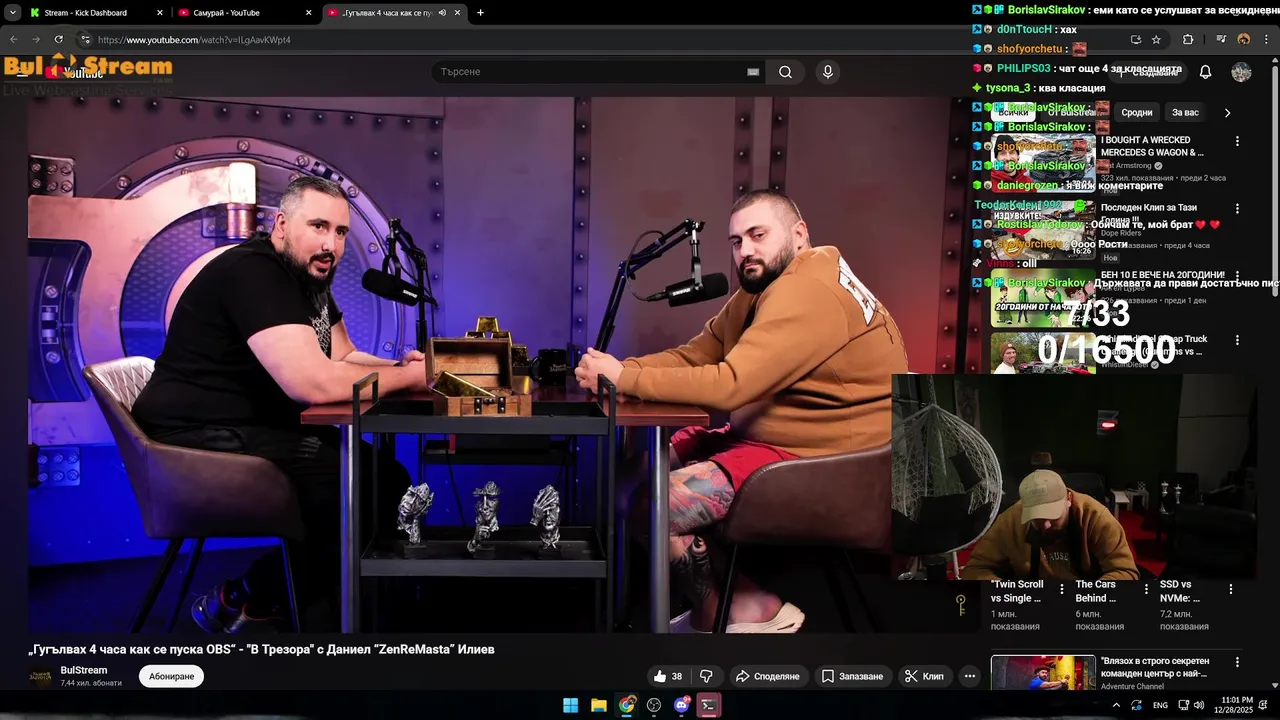Viewport: 1280px width, 720px height.
Task: Open БЕН 10 Е ВЕЧЕ НА 20ГОДИНИ video
Action: [1163, 275]
